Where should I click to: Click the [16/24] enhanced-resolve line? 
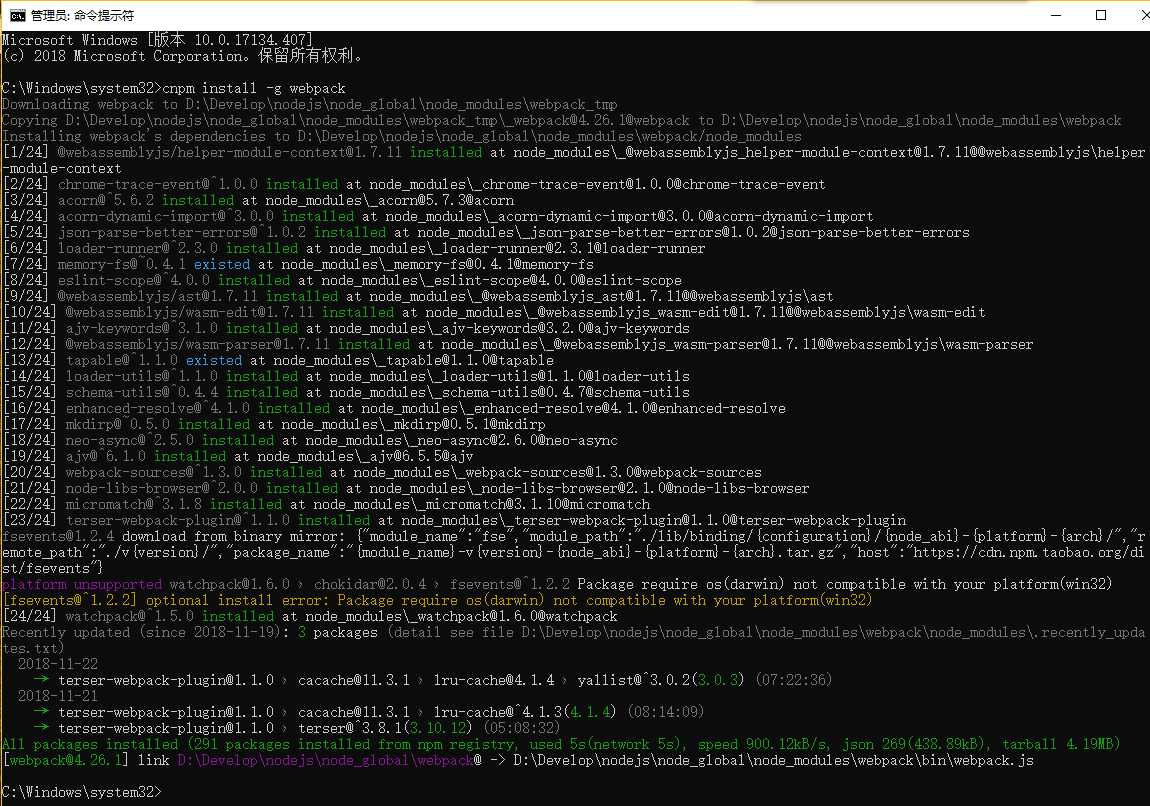coord(394,409)
